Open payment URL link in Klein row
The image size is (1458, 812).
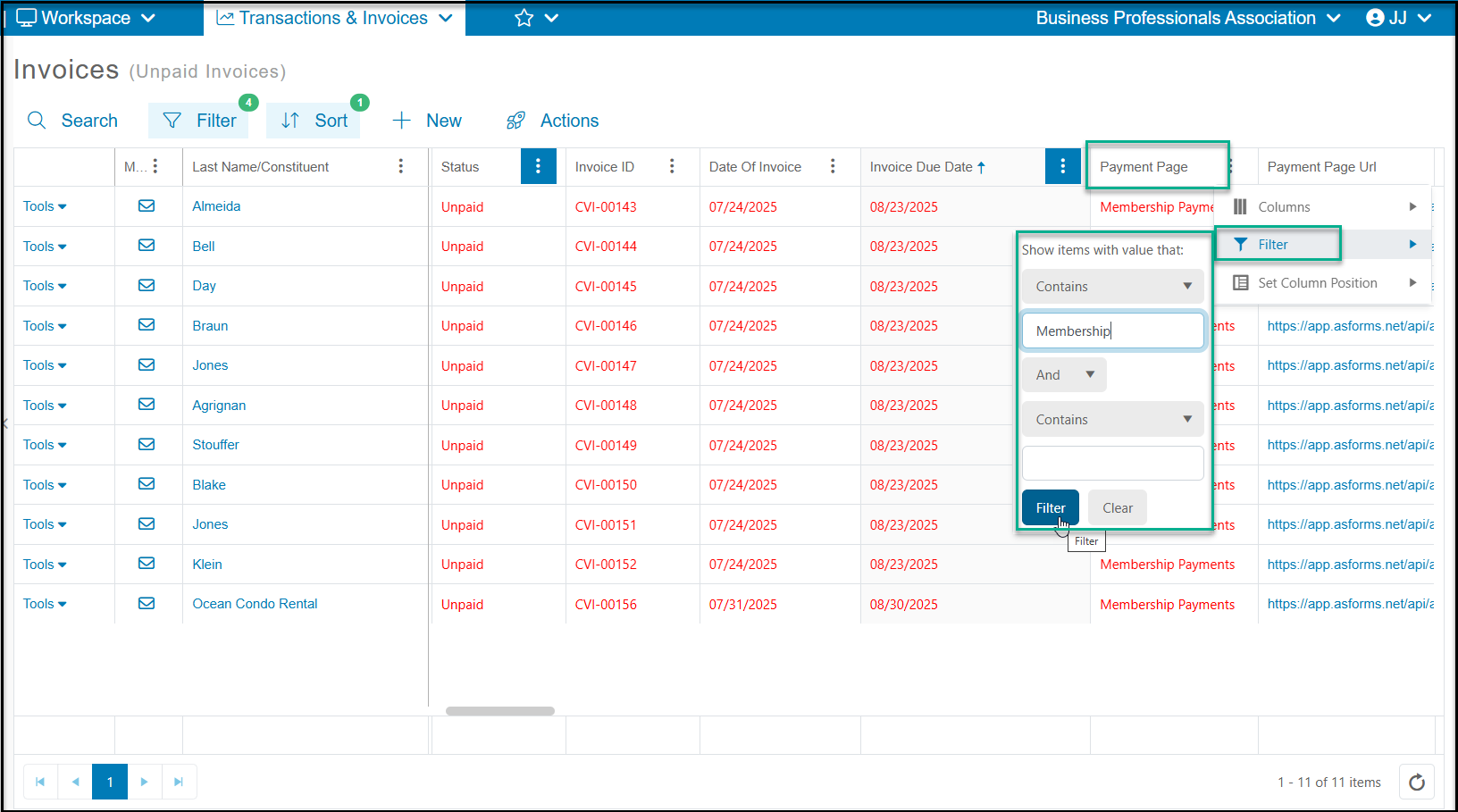point(1350,565)
